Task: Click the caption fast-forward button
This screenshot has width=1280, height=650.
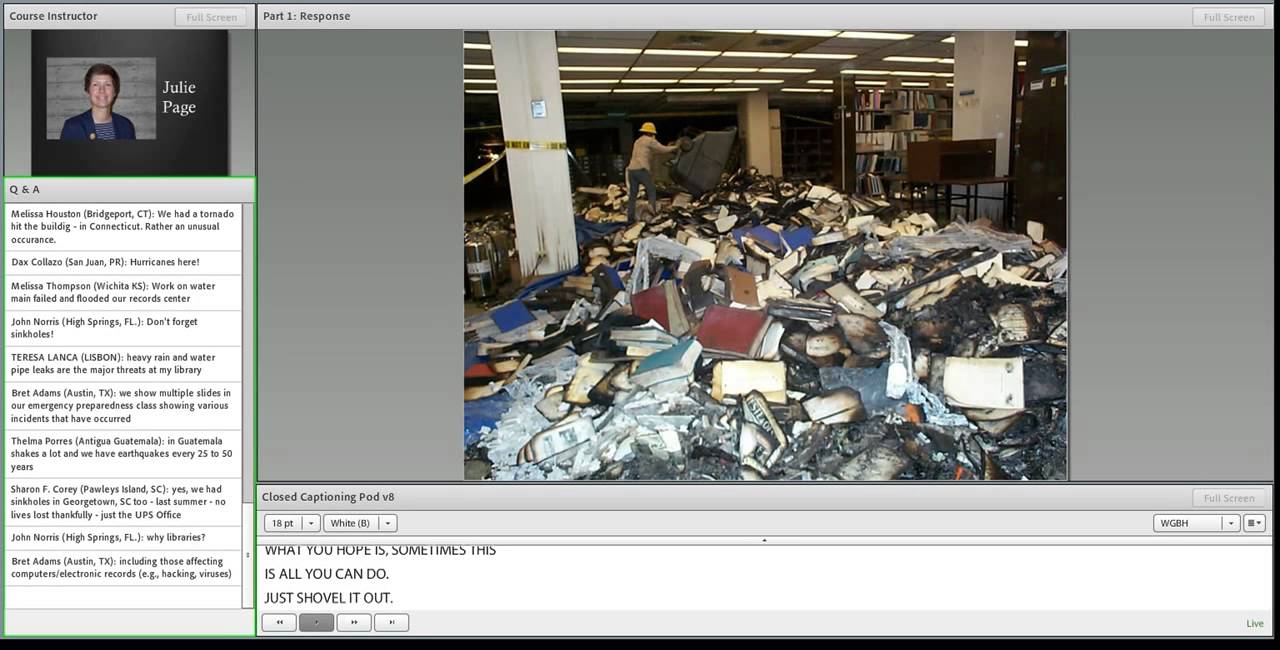Action: coord(354,622)
